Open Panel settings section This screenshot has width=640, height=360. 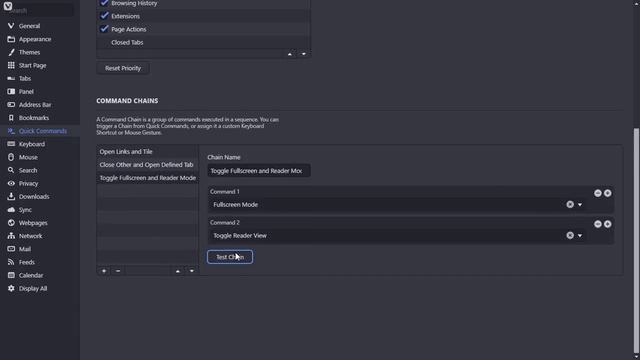(x=26, y=91)
